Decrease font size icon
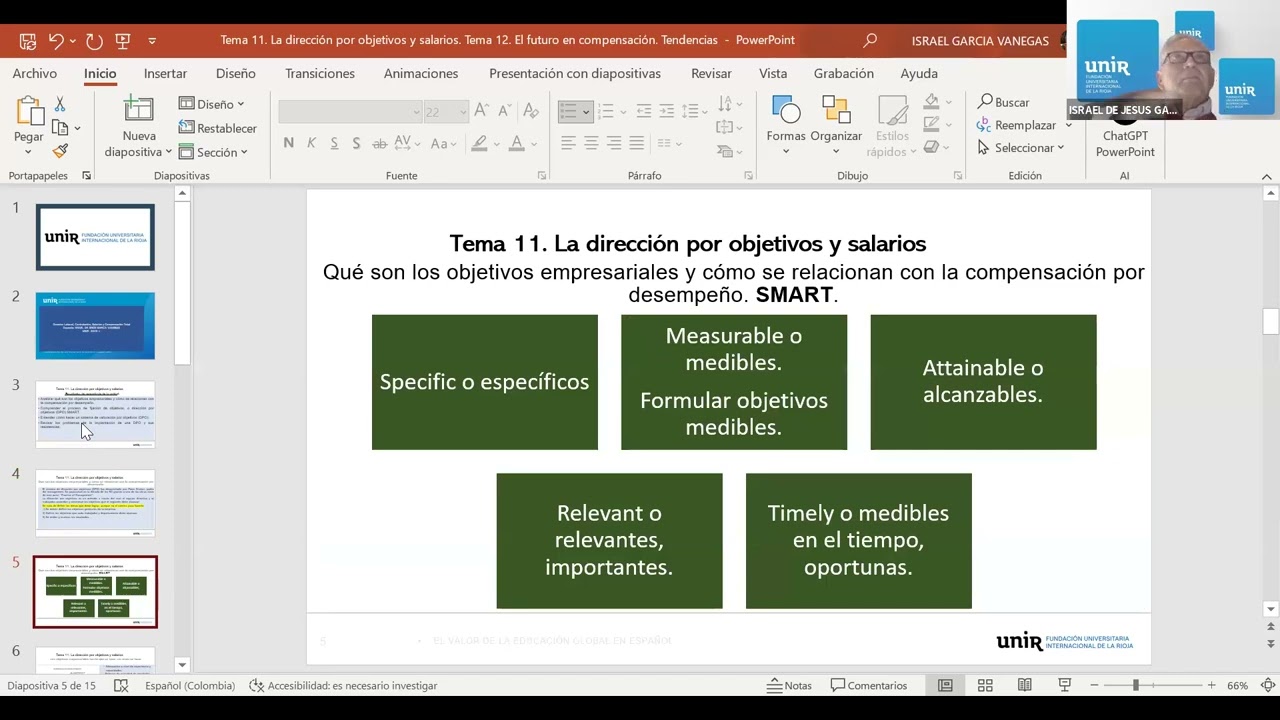 506,112
